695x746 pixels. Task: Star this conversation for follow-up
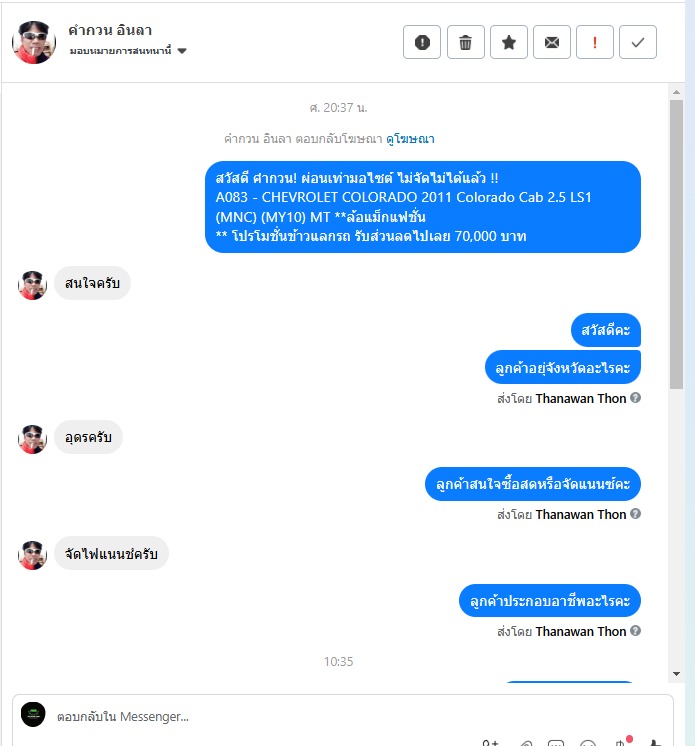[x=509, y=42]
